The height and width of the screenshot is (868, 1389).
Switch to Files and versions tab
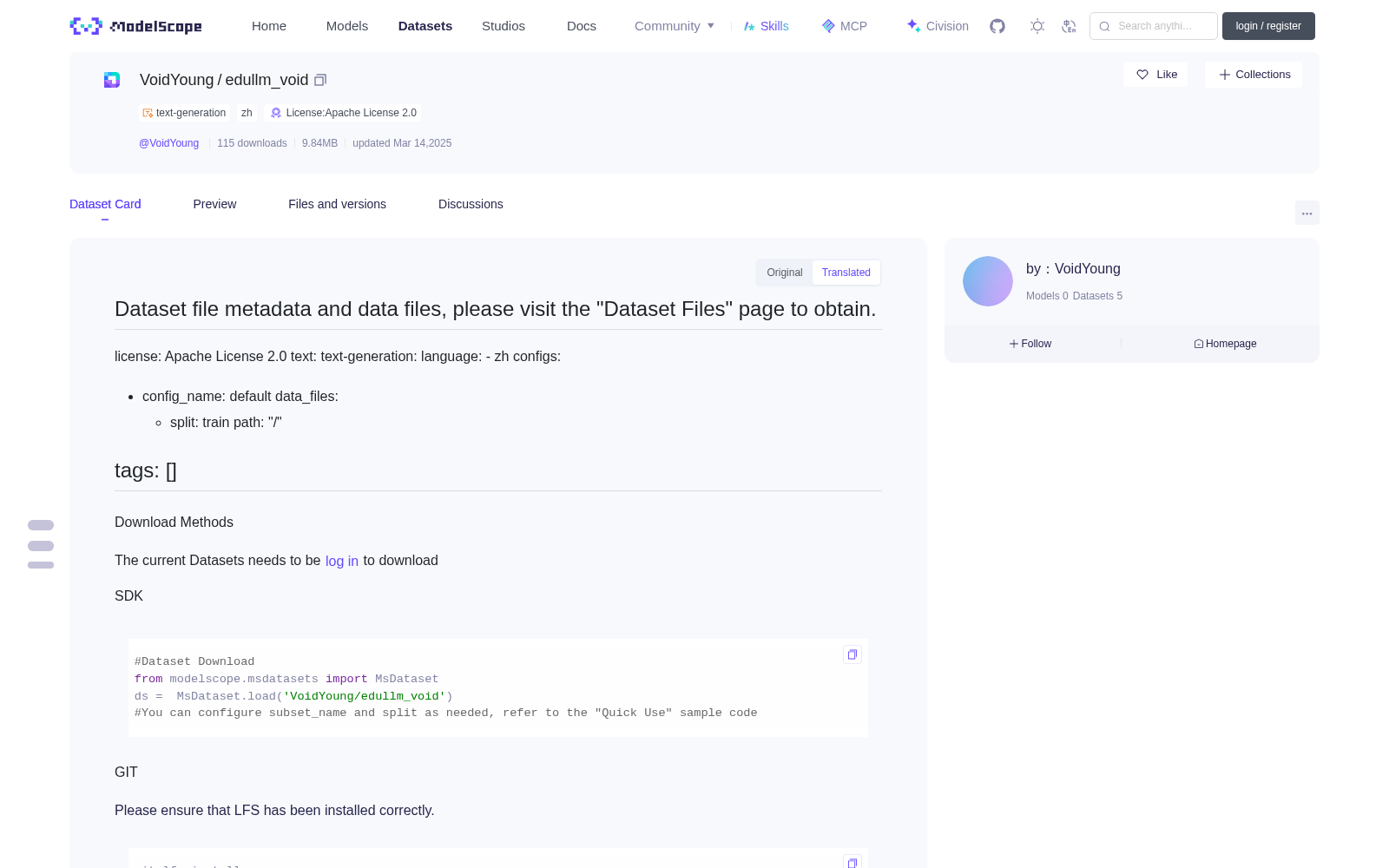click(x=337, y=204)
